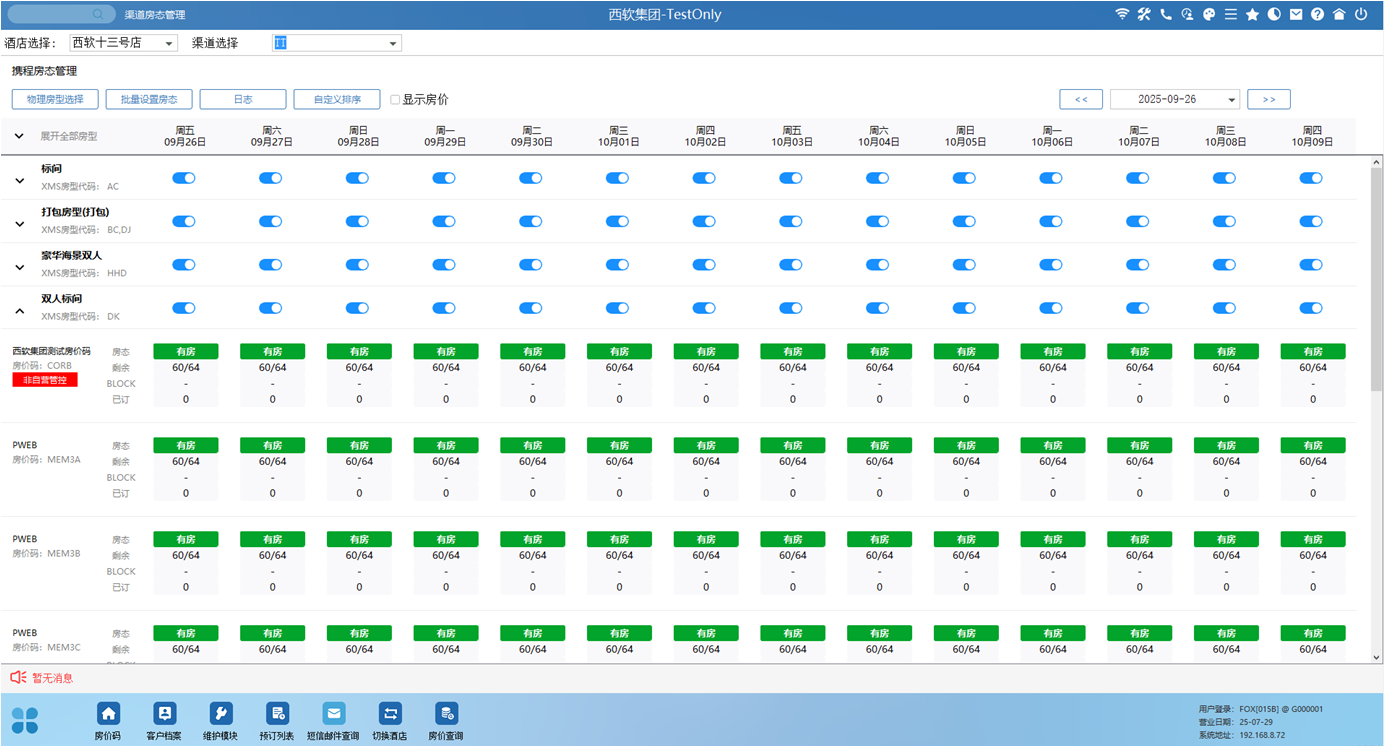Go to next dates with >> button
Screen dimensions: 1384x746
(1268, 100)
